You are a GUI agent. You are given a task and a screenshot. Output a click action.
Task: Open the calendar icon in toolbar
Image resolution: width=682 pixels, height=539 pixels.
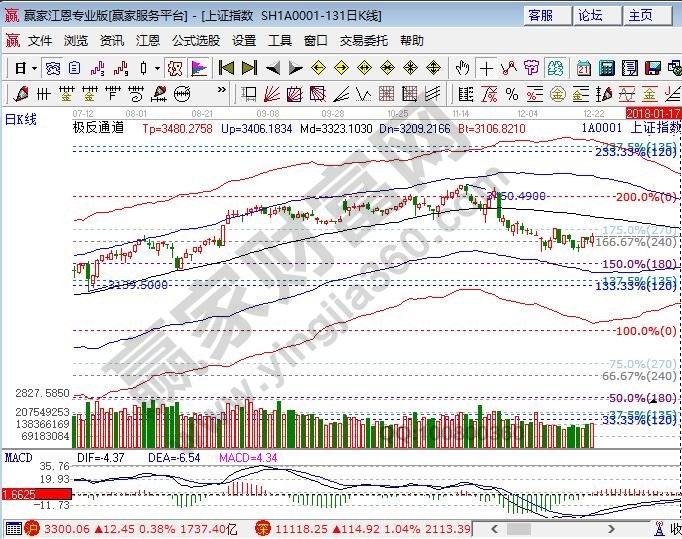point(583,68)
